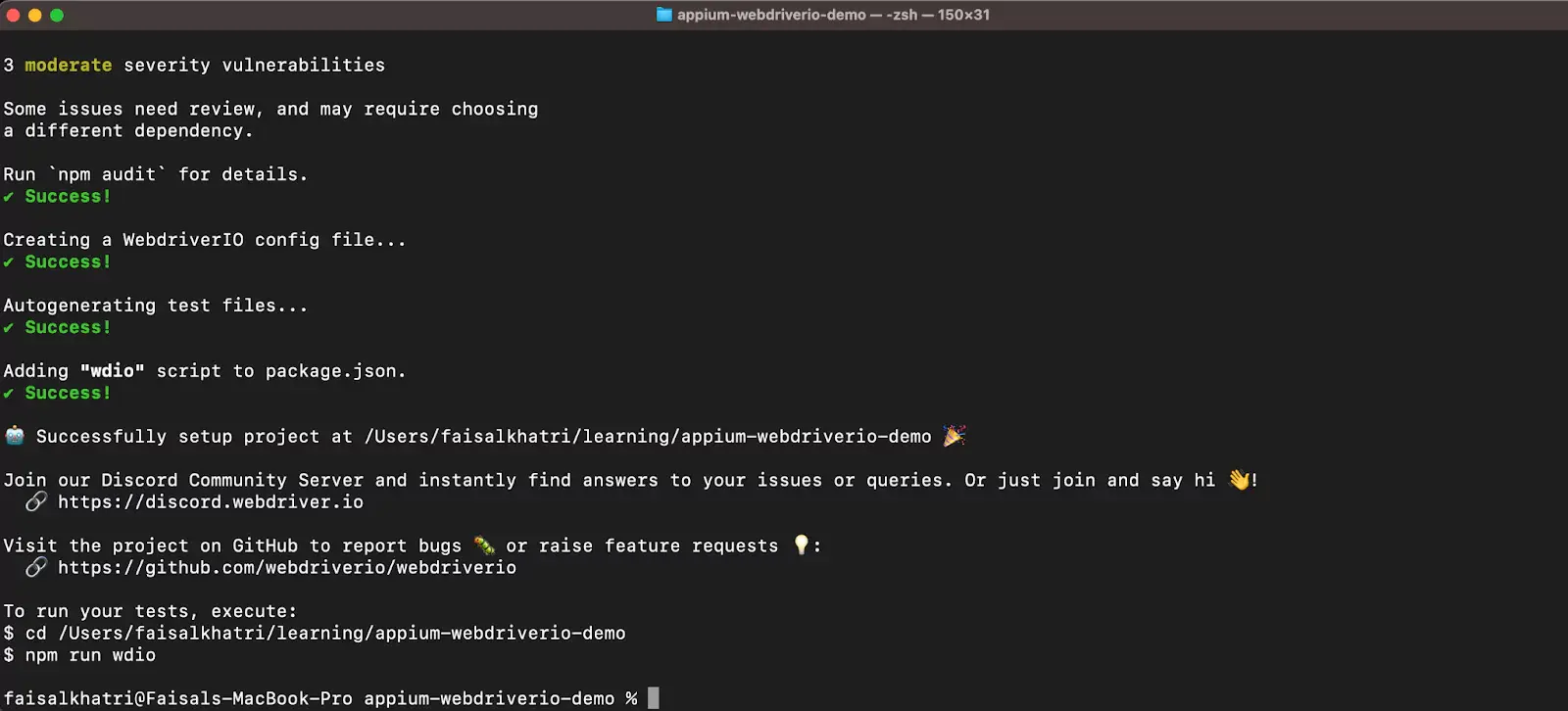Screen dimensions: 1568x711
Task: Click the line 'Some issues need review, and may require choosing'
Action: [x=270, y=109]
